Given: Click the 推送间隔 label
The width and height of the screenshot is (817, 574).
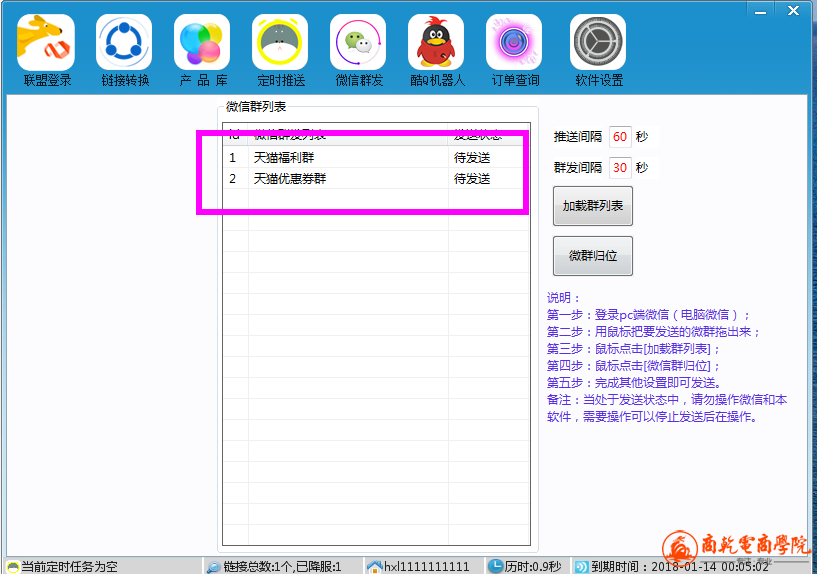Looking at the screenshot, I should point(577,136).
